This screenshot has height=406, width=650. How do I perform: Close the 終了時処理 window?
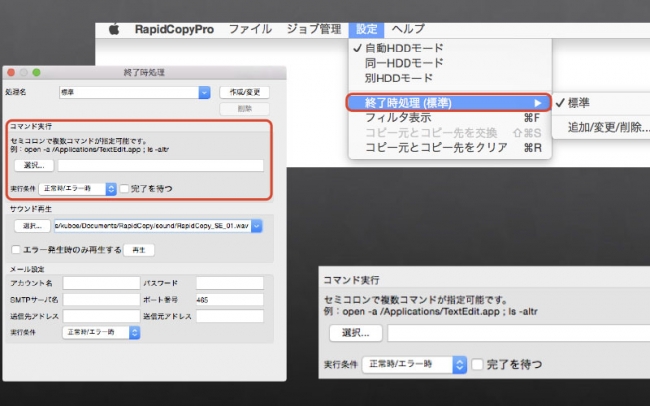pos(11,73)
